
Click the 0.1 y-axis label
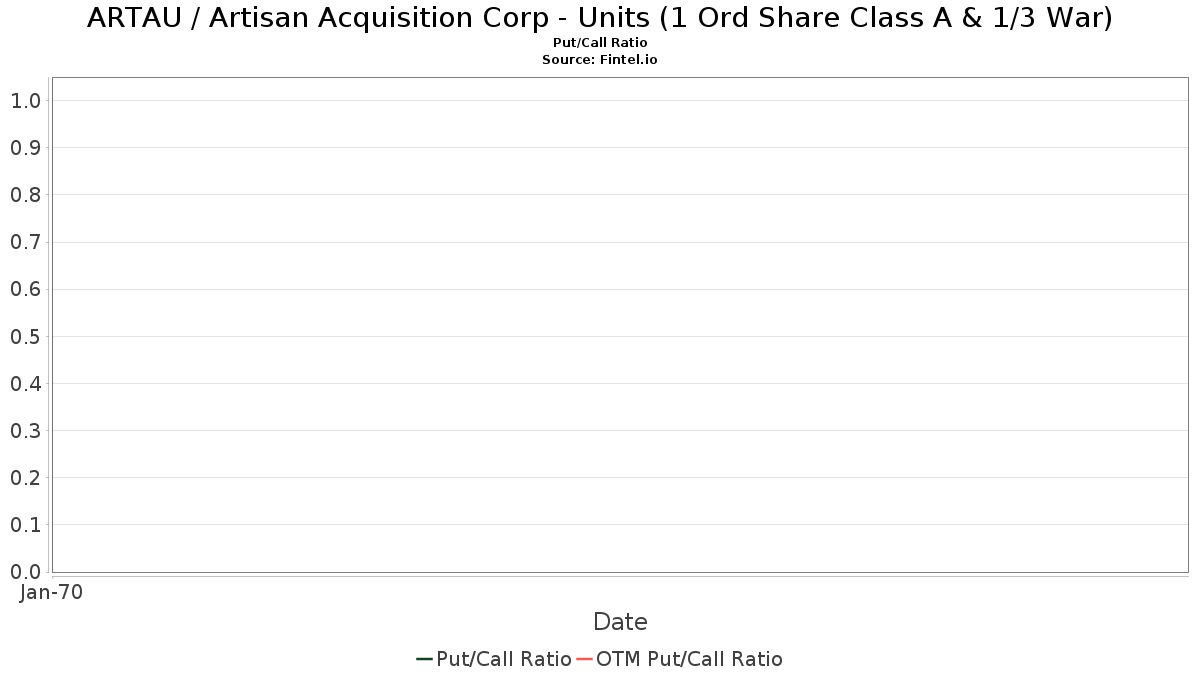[25, 525]
